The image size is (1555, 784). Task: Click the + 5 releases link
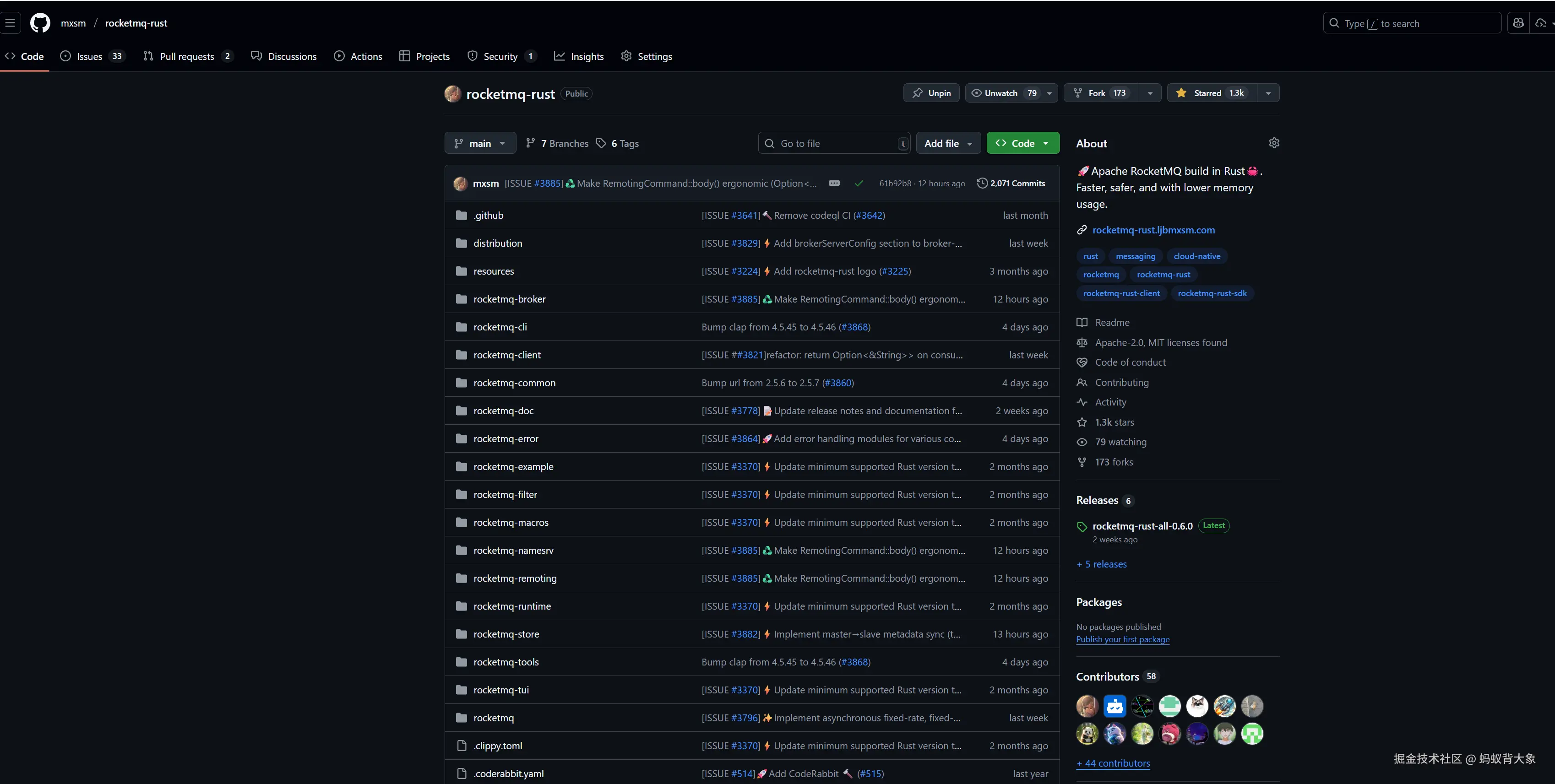point(1101,564)
